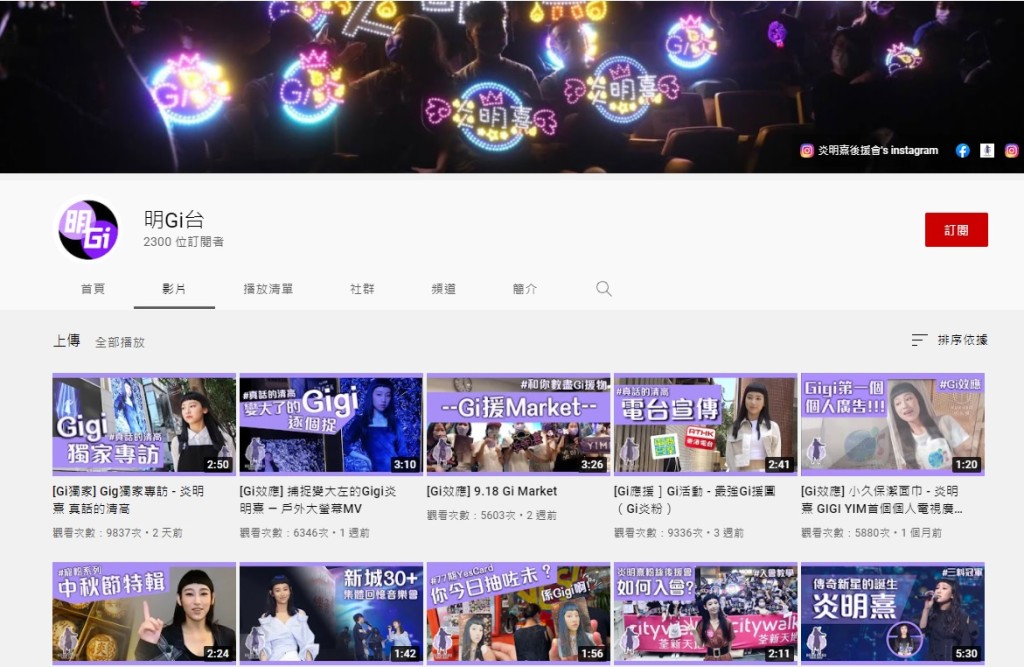Image resolution: width=1024 pixels, height=667 pixels.
Task: Click title [Gi應援] Gi活動 - 最強Gi援團
Action: tap(695, 500)
